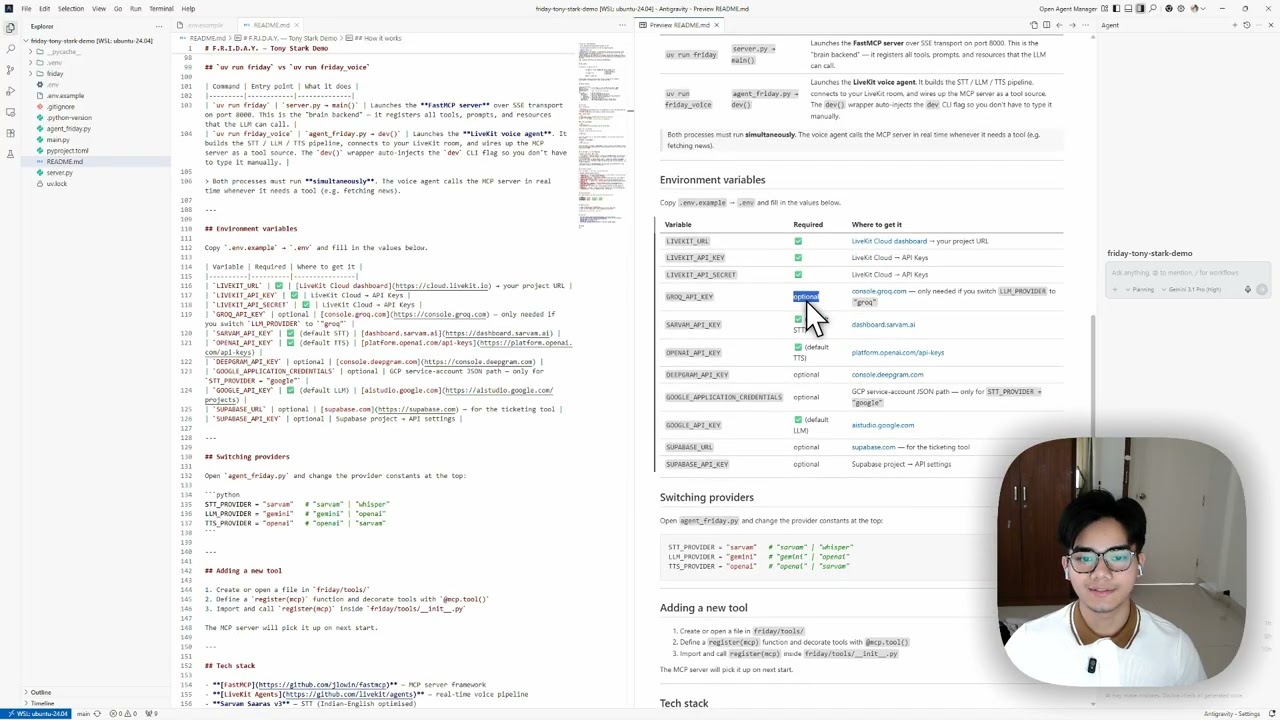The height and width of the screenshot is (720, 1280).
Task: Open the Testing flask icon view
Action: pyautogui.click(x=10, y=154)
